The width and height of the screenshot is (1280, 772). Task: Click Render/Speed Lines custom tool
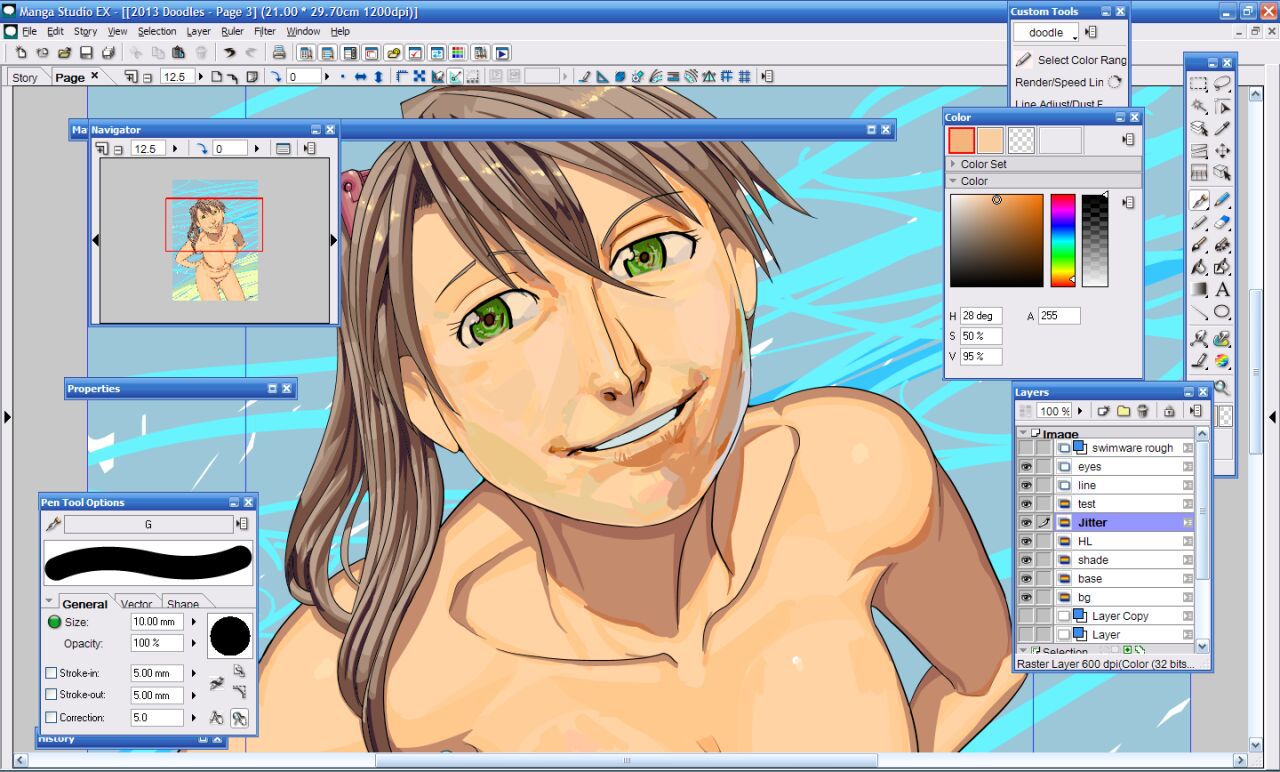tap(1068, 82)
